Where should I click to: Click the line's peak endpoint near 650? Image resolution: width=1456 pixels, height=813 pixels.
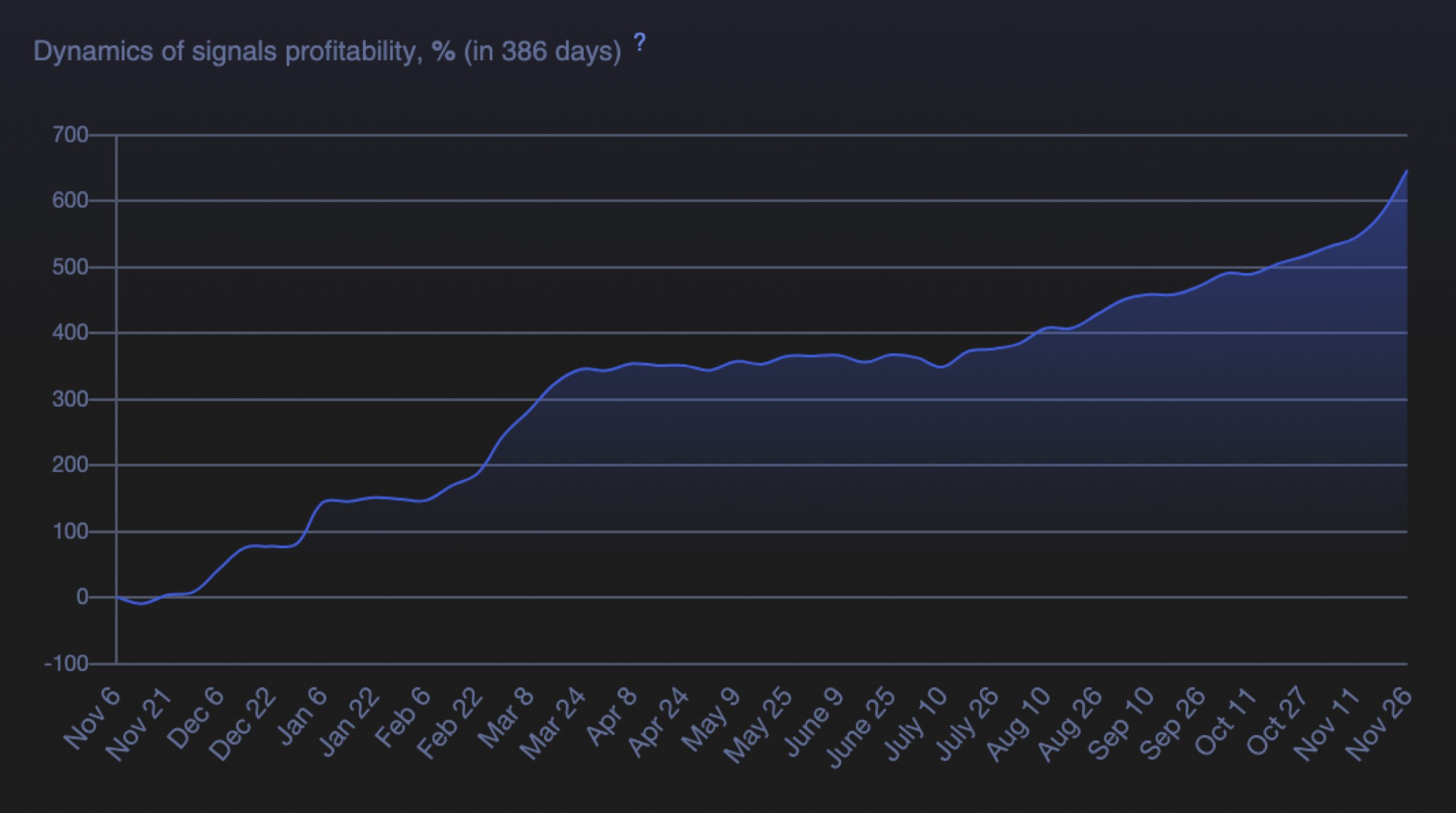[x=1407, y=170]
